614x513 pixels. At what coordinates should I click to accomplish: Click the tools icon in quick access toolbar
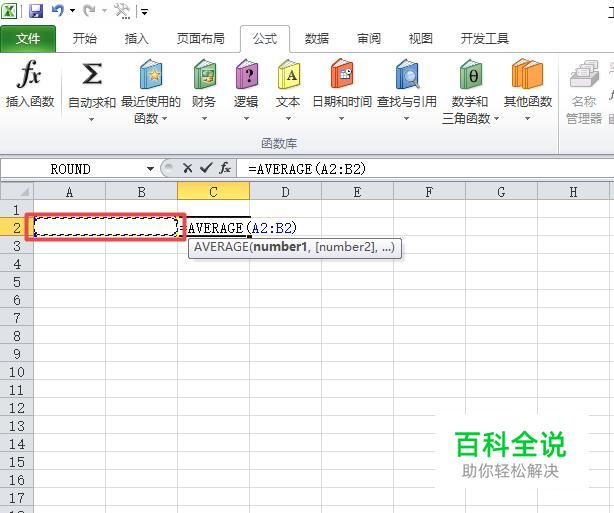pyautogui.click(x=122, y=11)
